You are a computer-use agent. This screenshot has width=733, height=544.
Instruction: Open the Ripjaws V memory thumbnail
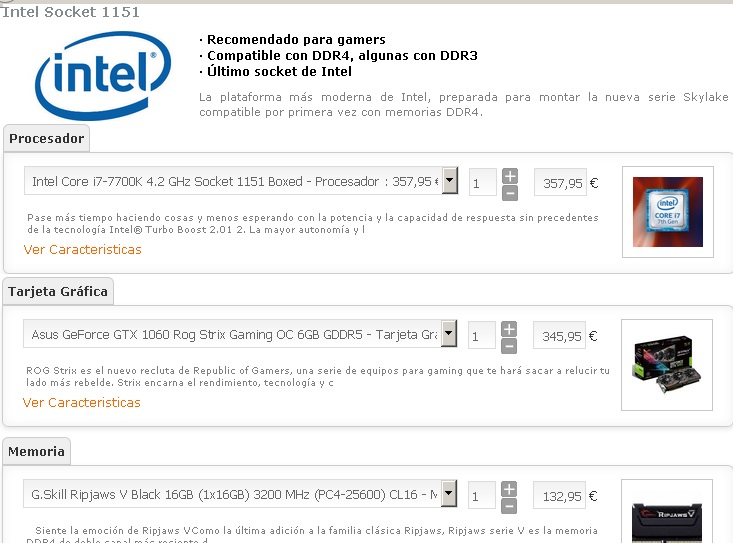[667, 512]
